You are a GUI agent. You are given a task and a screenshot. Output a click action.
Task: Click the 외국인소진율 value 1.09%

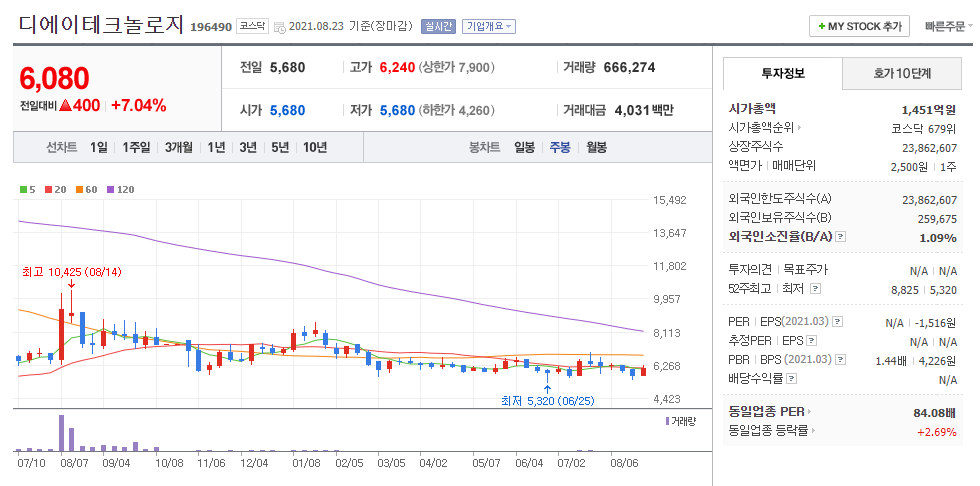(938, 238)
